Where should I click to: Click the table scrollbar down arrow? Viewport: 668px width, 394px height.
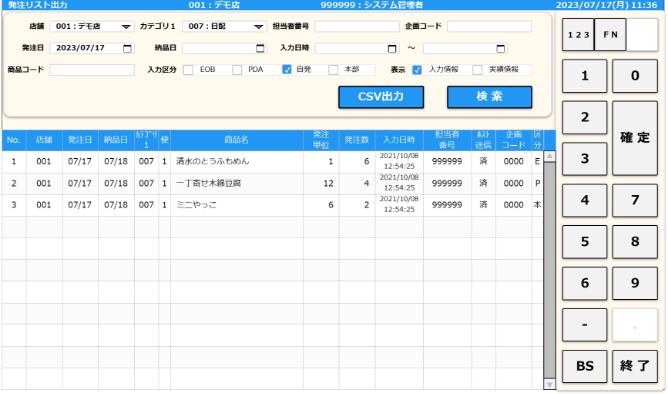pos(550,384)
